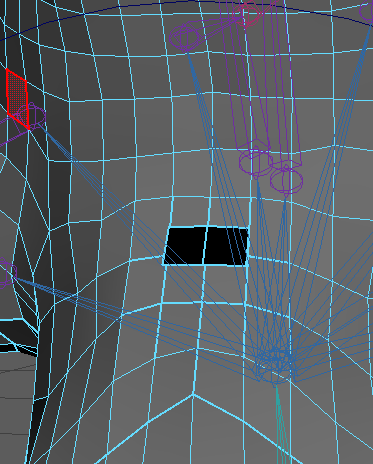Viewport: 373px width, 464px height.
Task: Select the pink joint at top center
Action: tap(249, 13)
